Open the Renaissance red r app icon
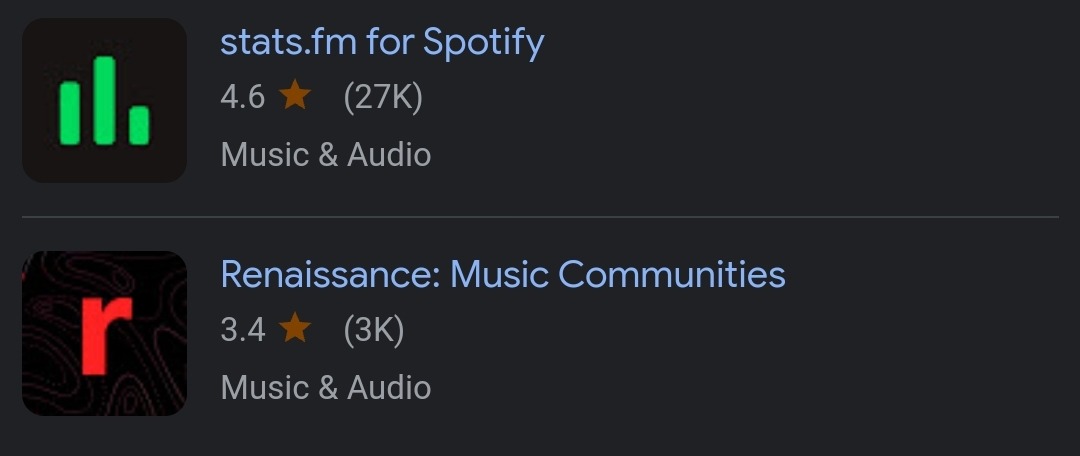 [x=104, y=333]
